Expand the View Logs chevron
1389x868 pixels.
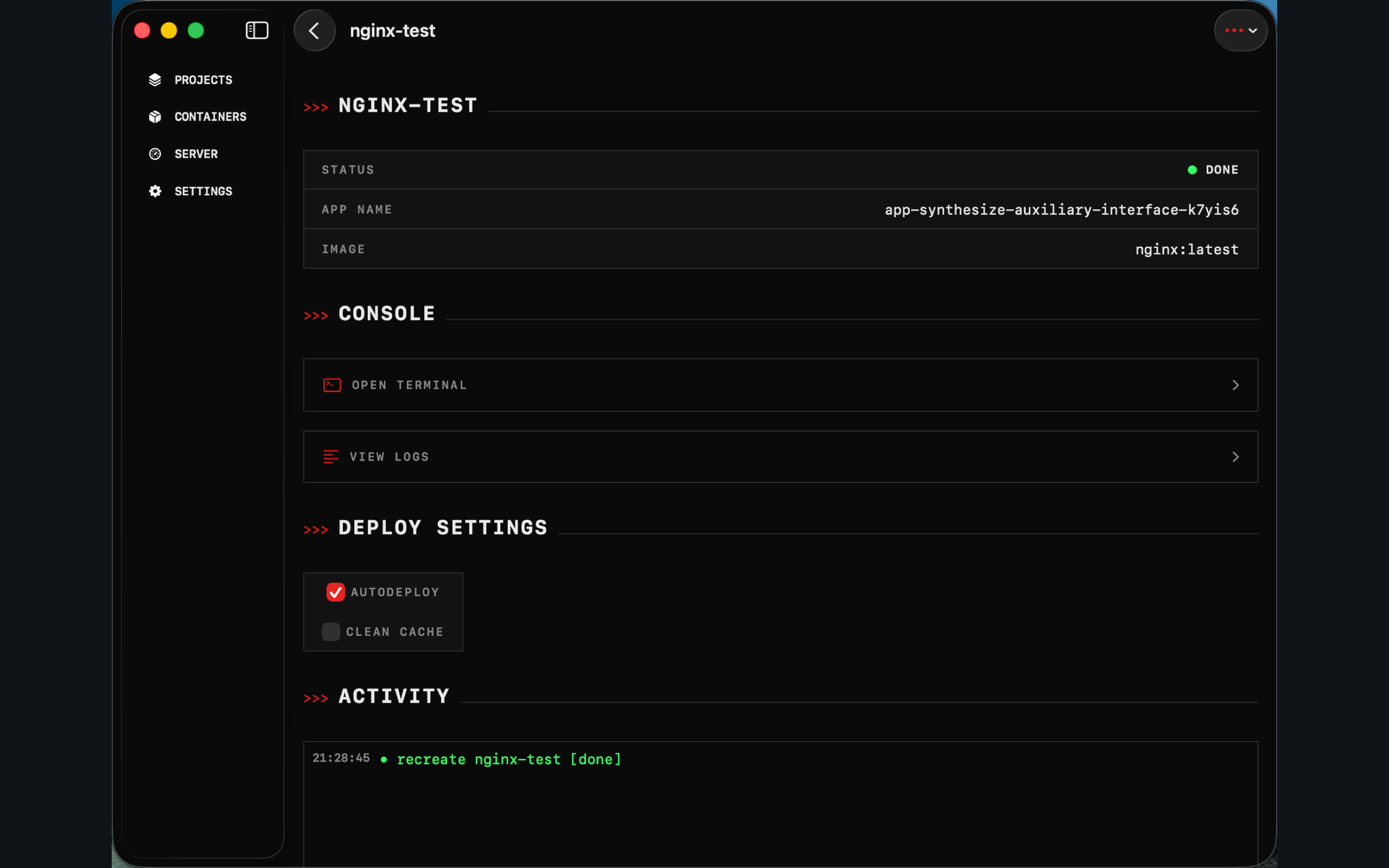(x=1235, y=457)
